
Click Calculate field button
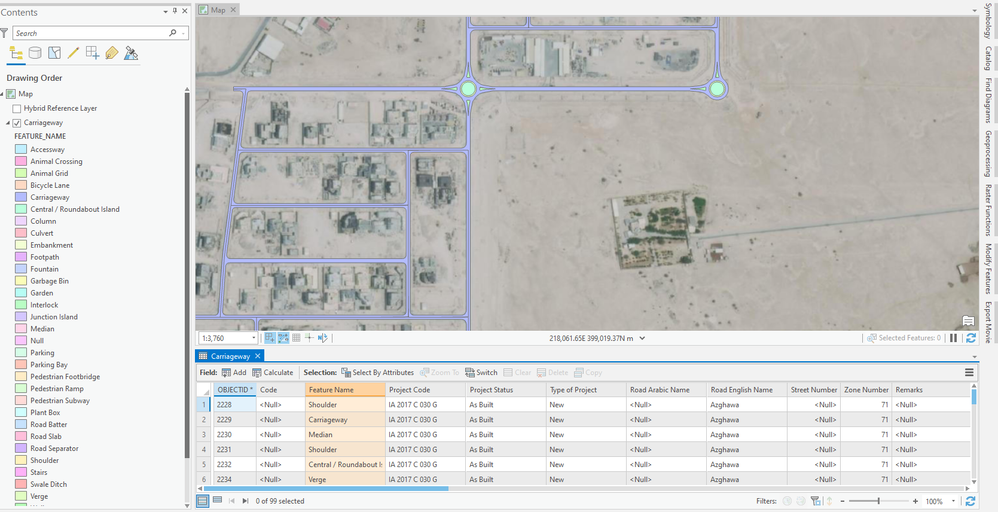272,373
